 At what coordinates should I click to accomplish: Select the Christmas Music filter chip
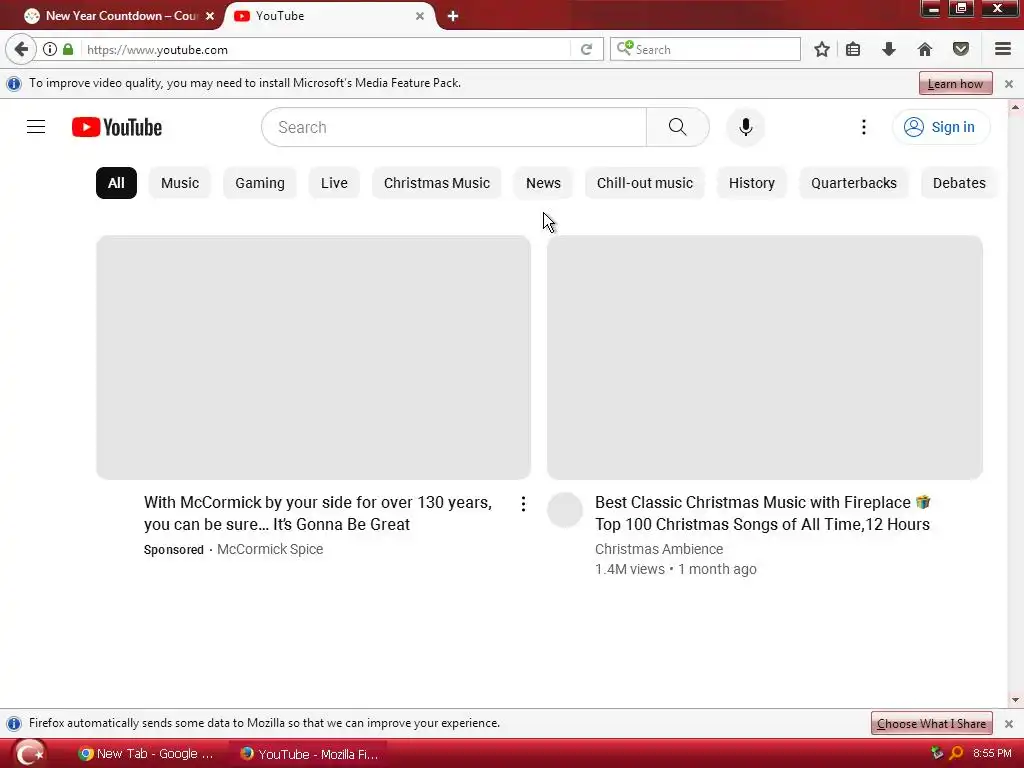click(437, 183)
